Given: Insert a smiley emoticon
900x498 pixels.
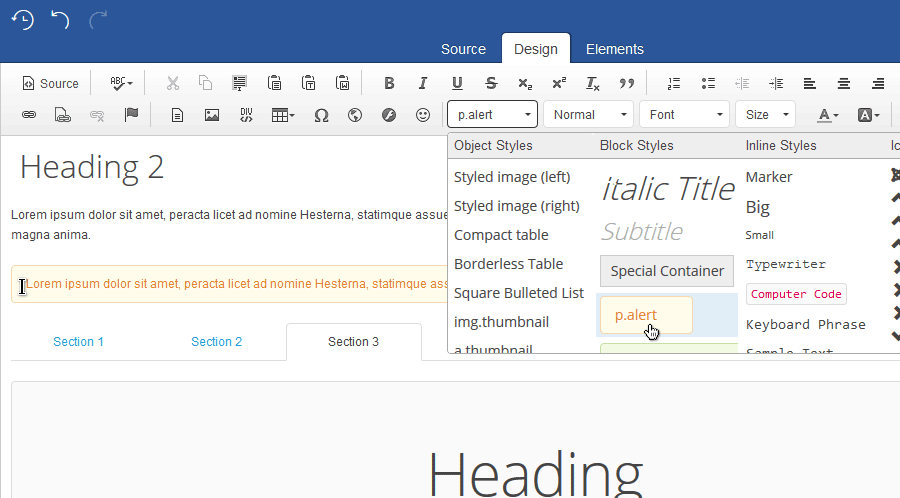Looking at the screenshot, I should coord(423,115).
